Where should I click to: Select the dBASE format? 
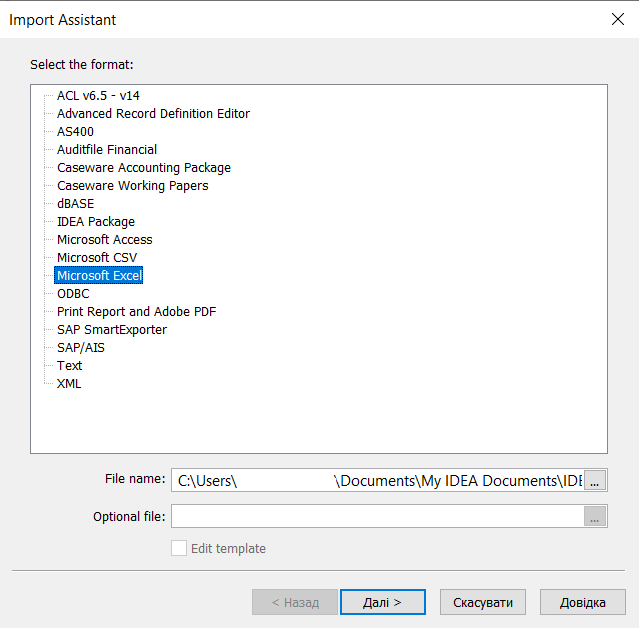[75, 203]
